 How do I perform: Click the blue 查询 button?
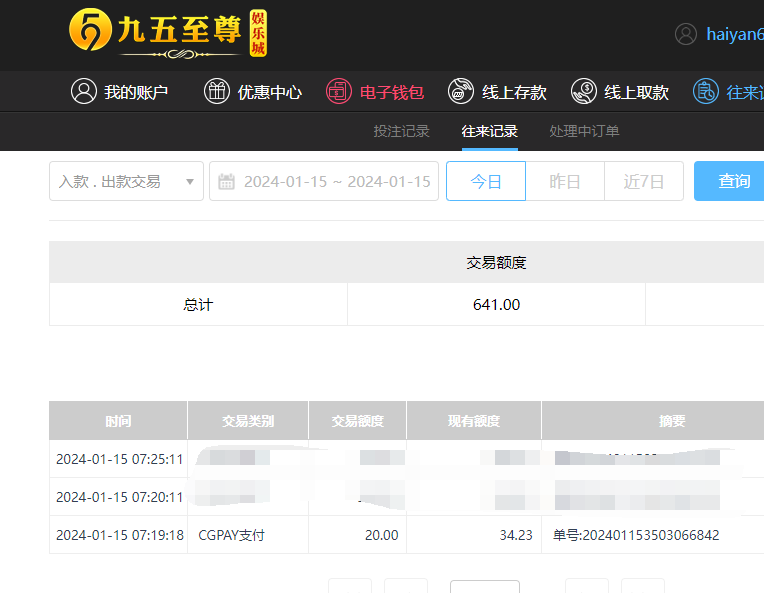click(x=729, y=181)
